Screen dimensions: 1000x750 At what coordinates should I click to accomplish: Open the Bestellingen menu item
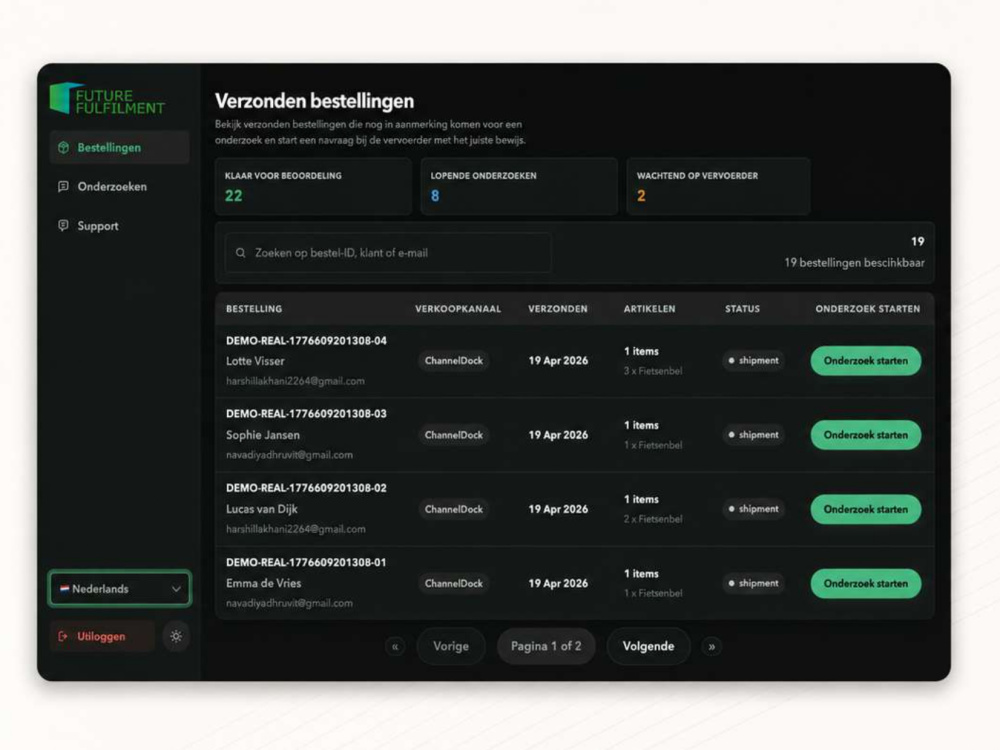(x=119, y=147)
